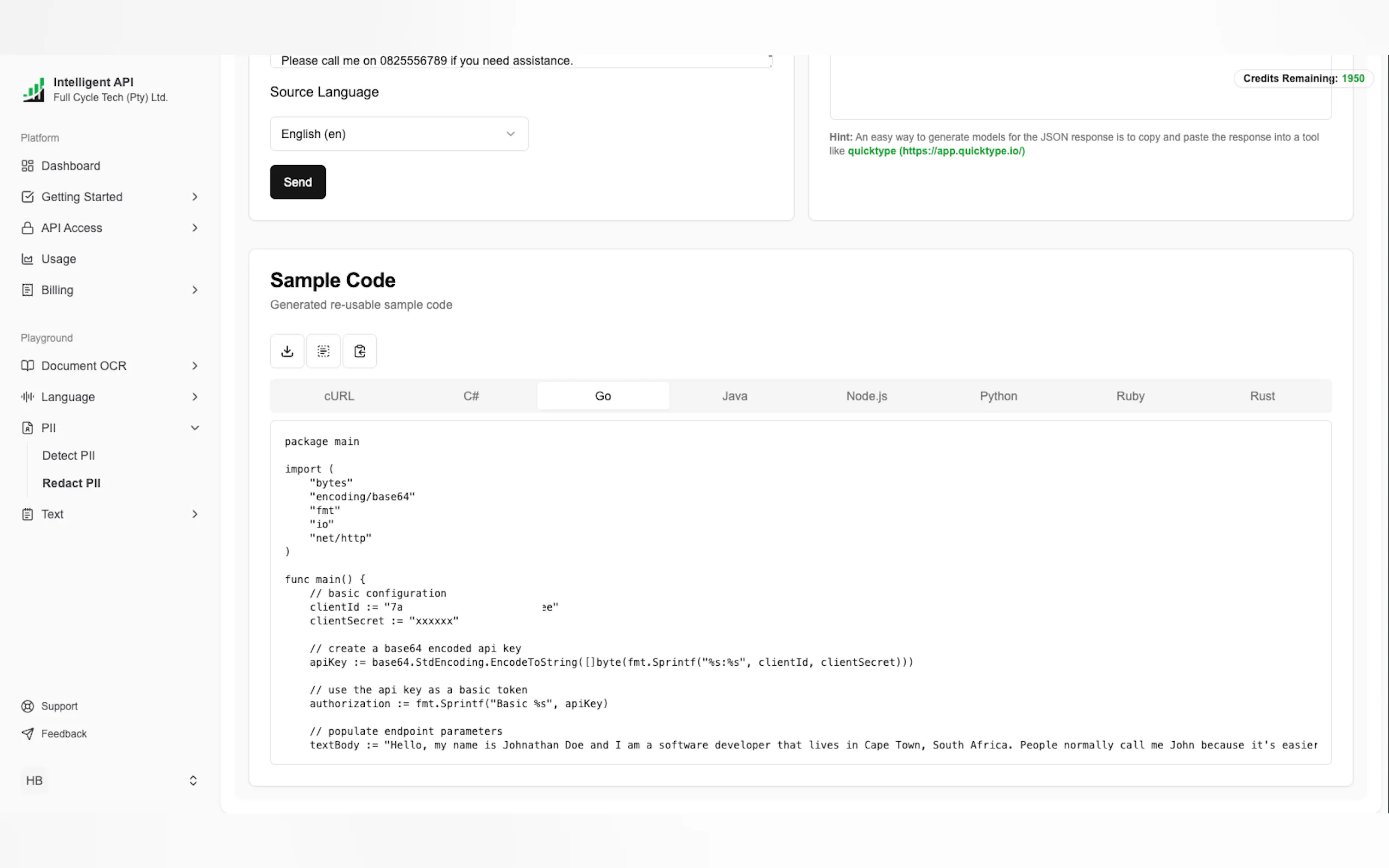Screen dimensions: 1389x868
Task: Click the select-all text icon button
Action: click(x=323, y=351)
